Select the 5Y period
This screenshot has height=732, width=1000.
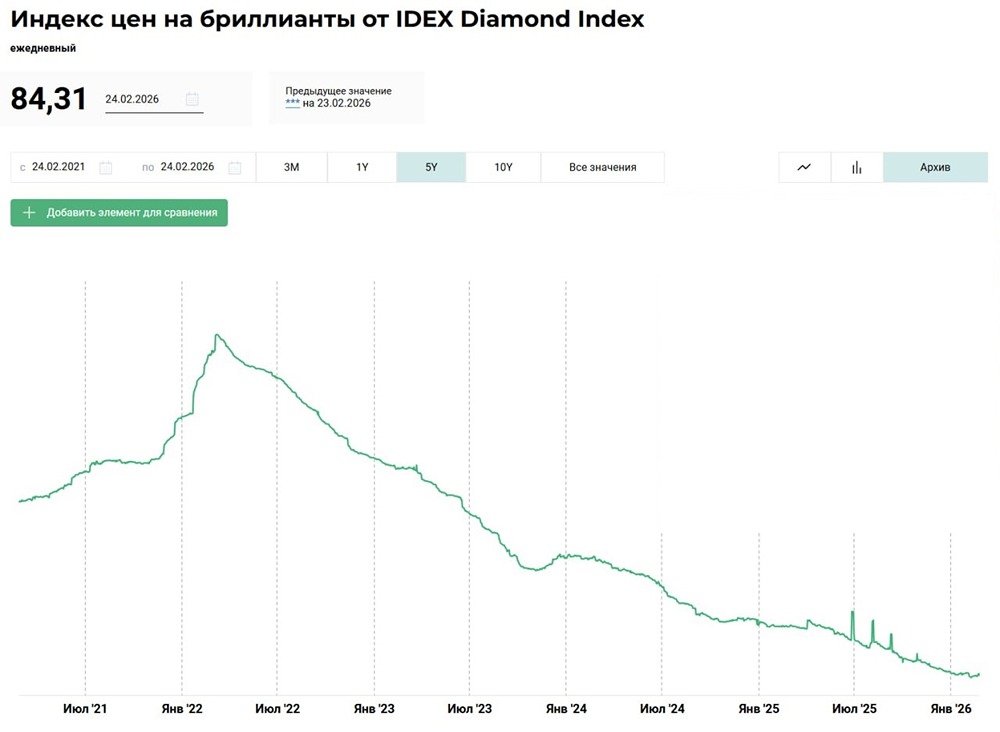point(431,167)
